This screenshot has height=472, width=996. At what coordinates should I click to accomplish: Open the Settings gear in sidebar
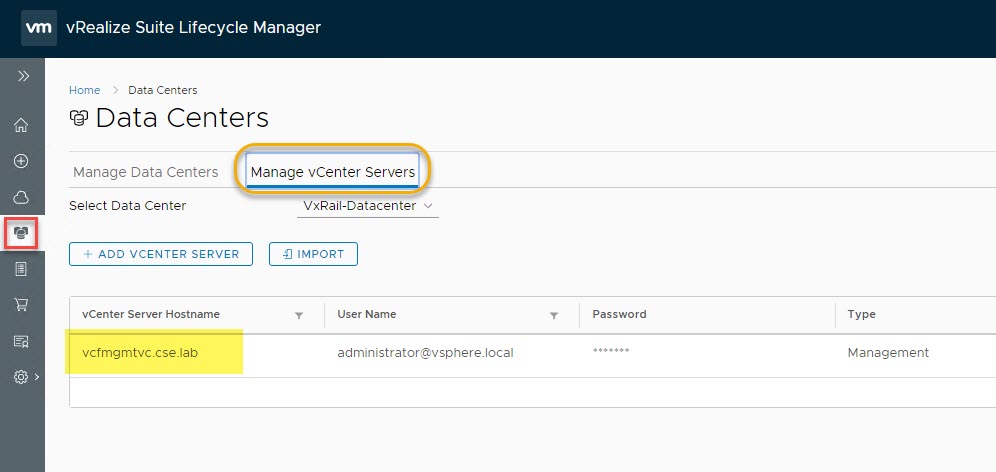click(21, 377)
